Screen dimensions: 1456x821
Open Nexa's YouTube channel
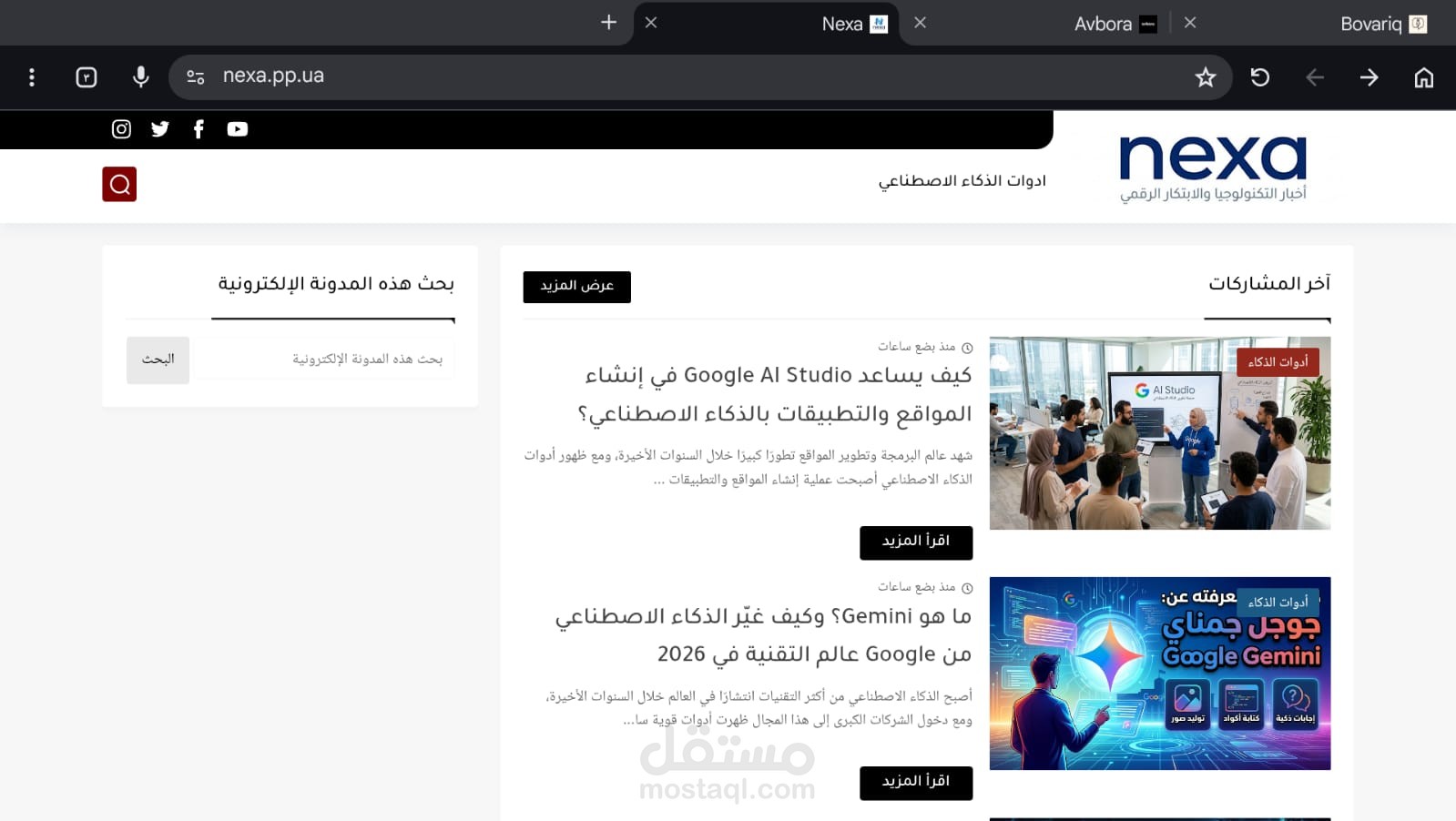[238, 129]
